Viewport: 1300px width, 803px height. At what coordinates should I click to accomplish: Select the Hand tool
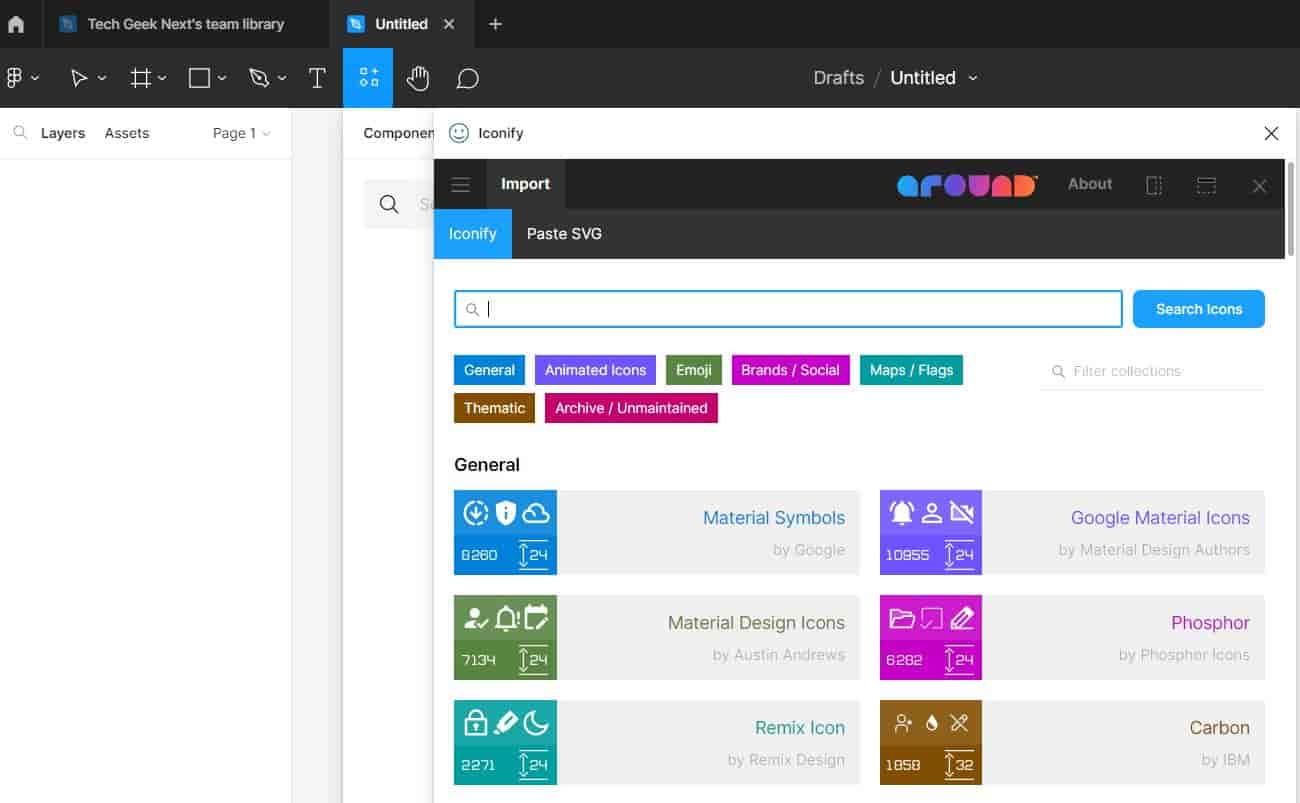click(x=418, y=78)
